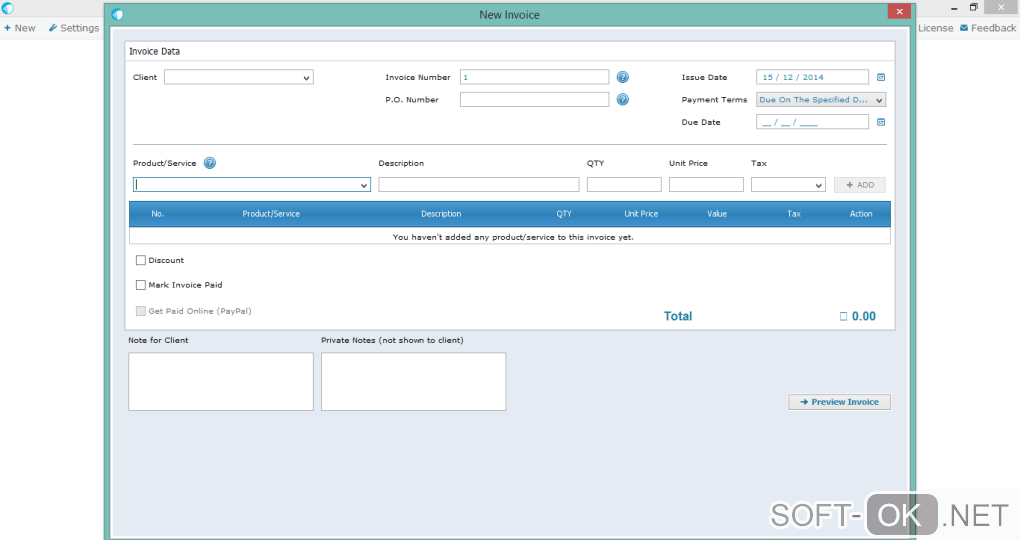
Task: Click app logo in New Invoice title bar
Action: pos(117,14)
